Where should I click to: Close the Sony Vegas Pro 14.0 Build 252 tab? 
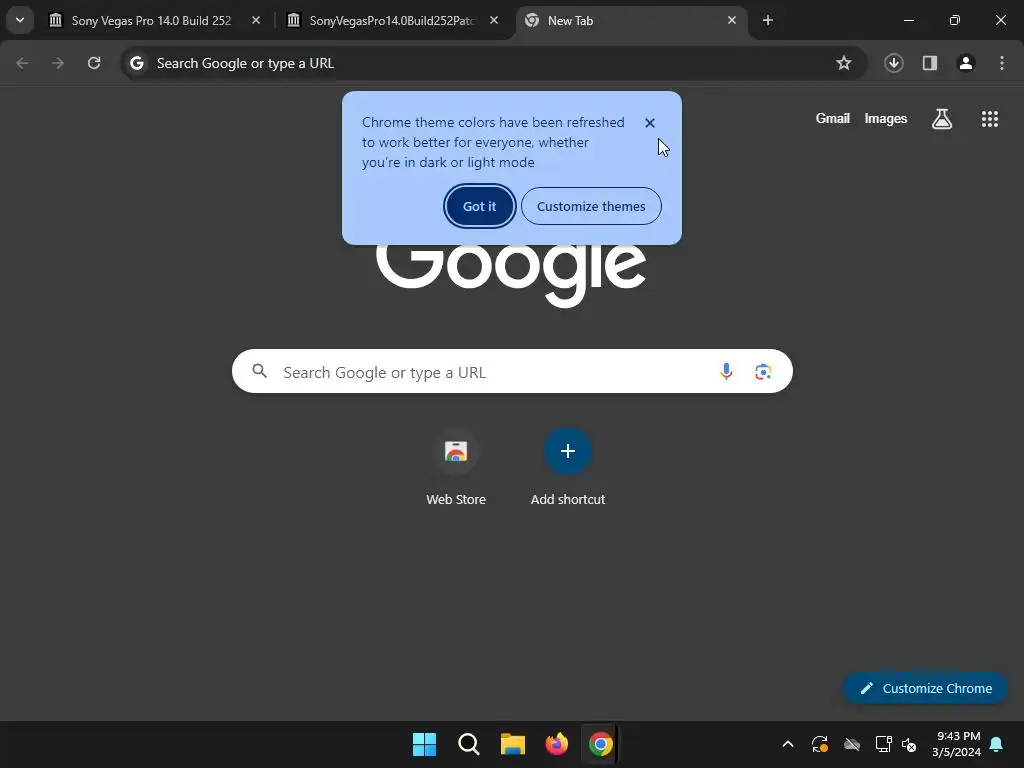coord(256,20)
